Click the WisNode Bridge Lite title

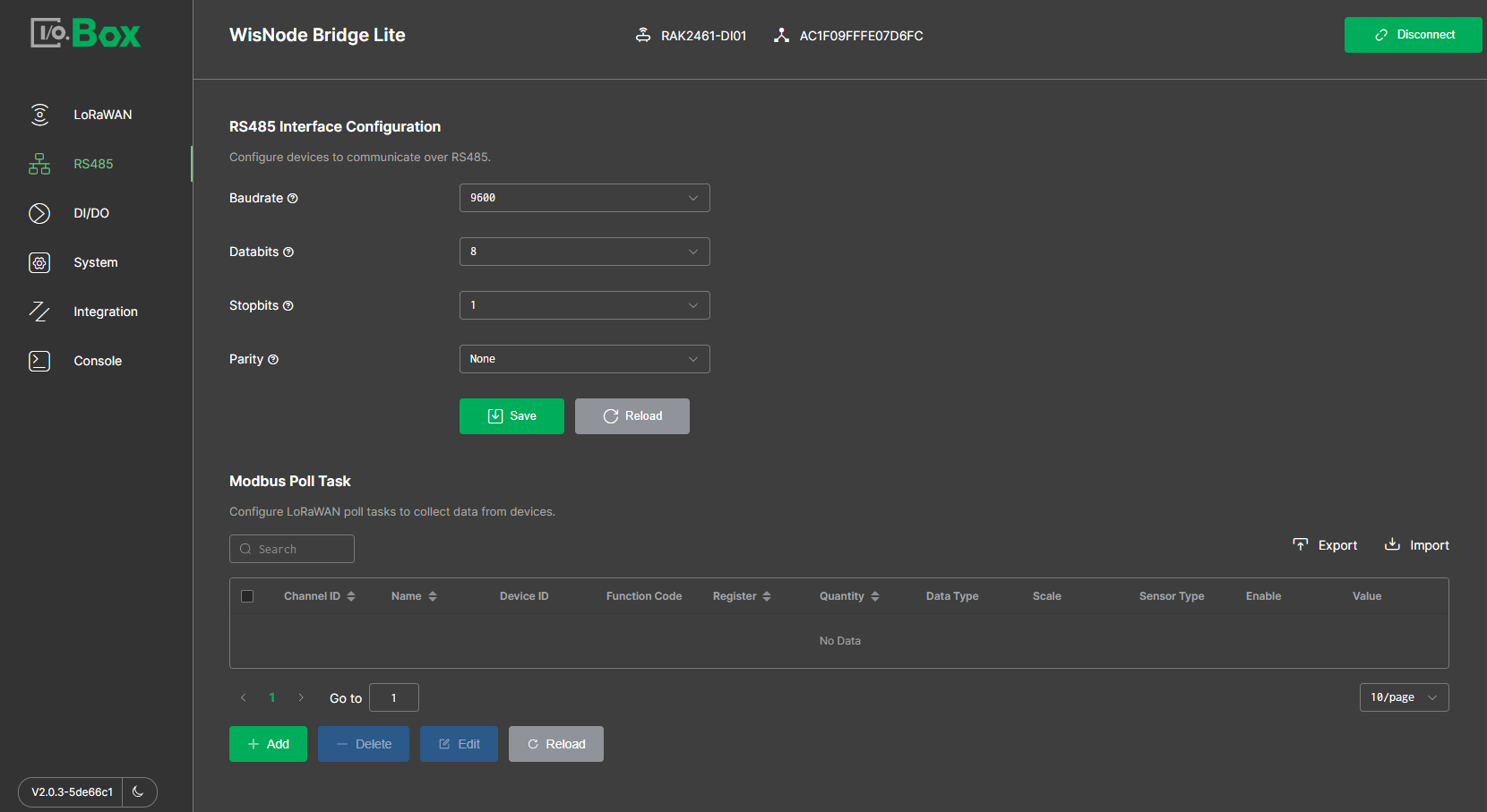[317, 35]
